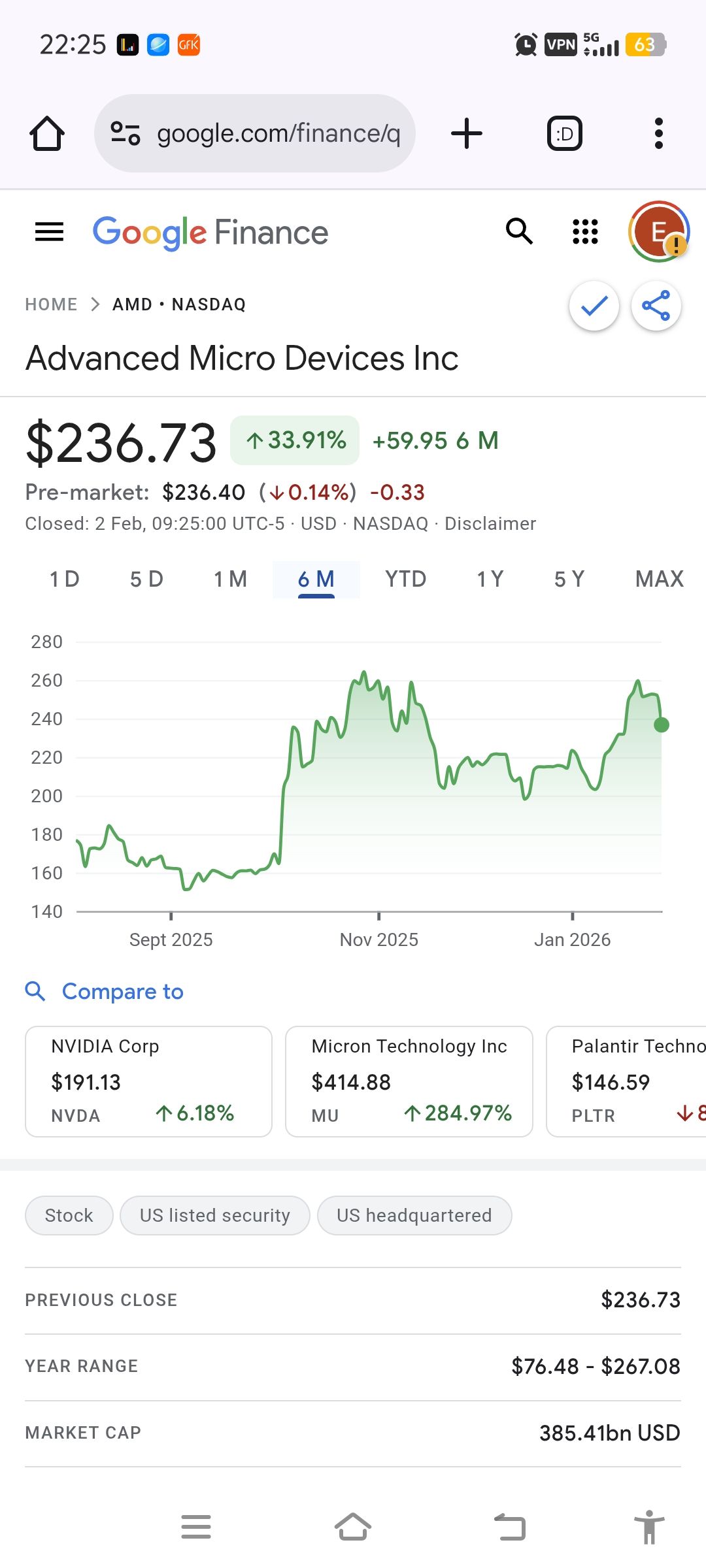Go to HOME breadcrumb
The width and height of the screenshot is (706, 1568).
tap(51, 304)
